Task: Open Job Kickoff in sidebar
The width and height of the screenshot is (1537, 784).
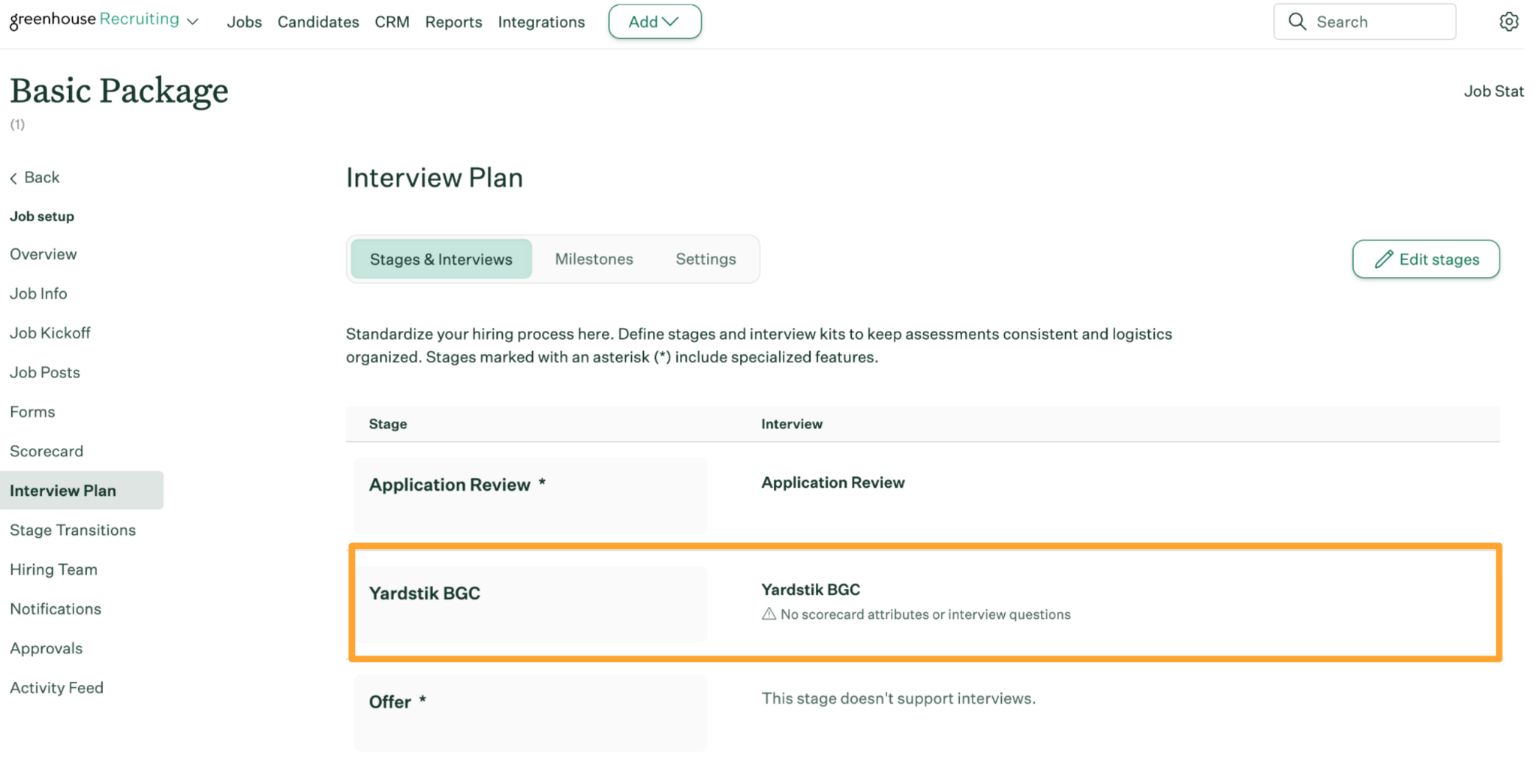Action: (50, 333)
